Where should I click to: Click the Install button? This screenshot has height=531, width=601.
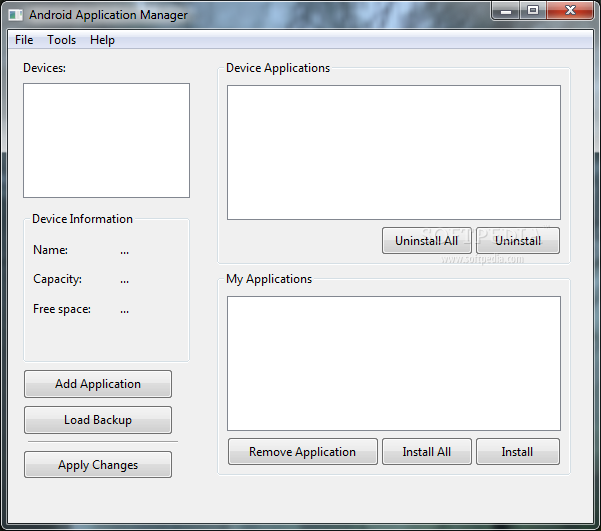click(518, 452)
